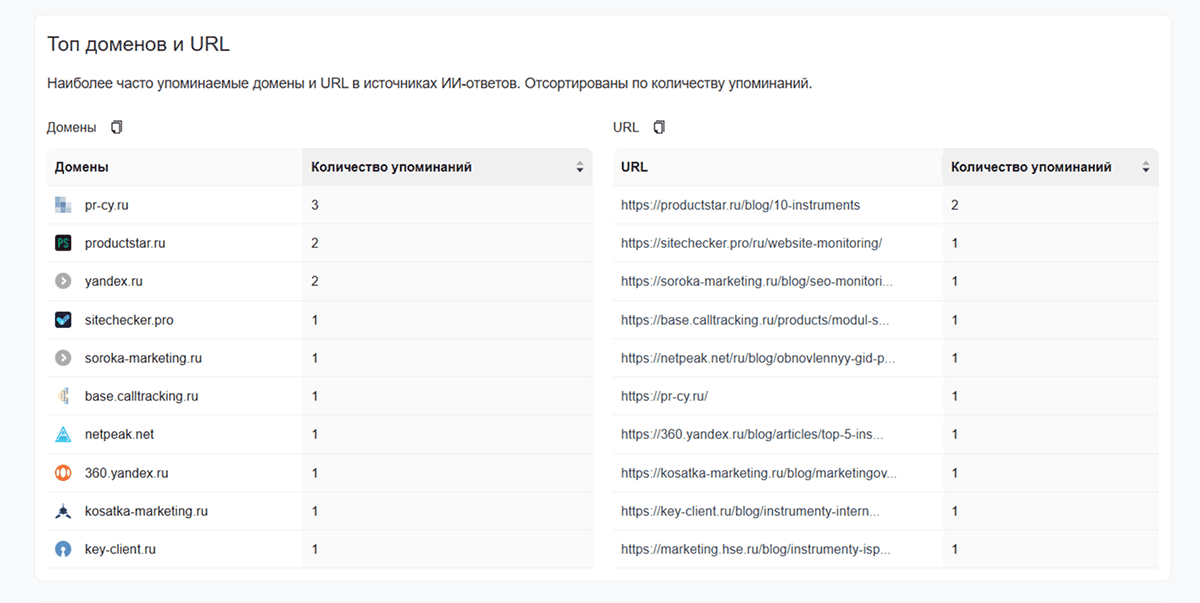Click the sitechecker.pro checkmark favicon
The width and height of the screenshot is (1200, 603).
pyautogui.click(x=63, y=320)
